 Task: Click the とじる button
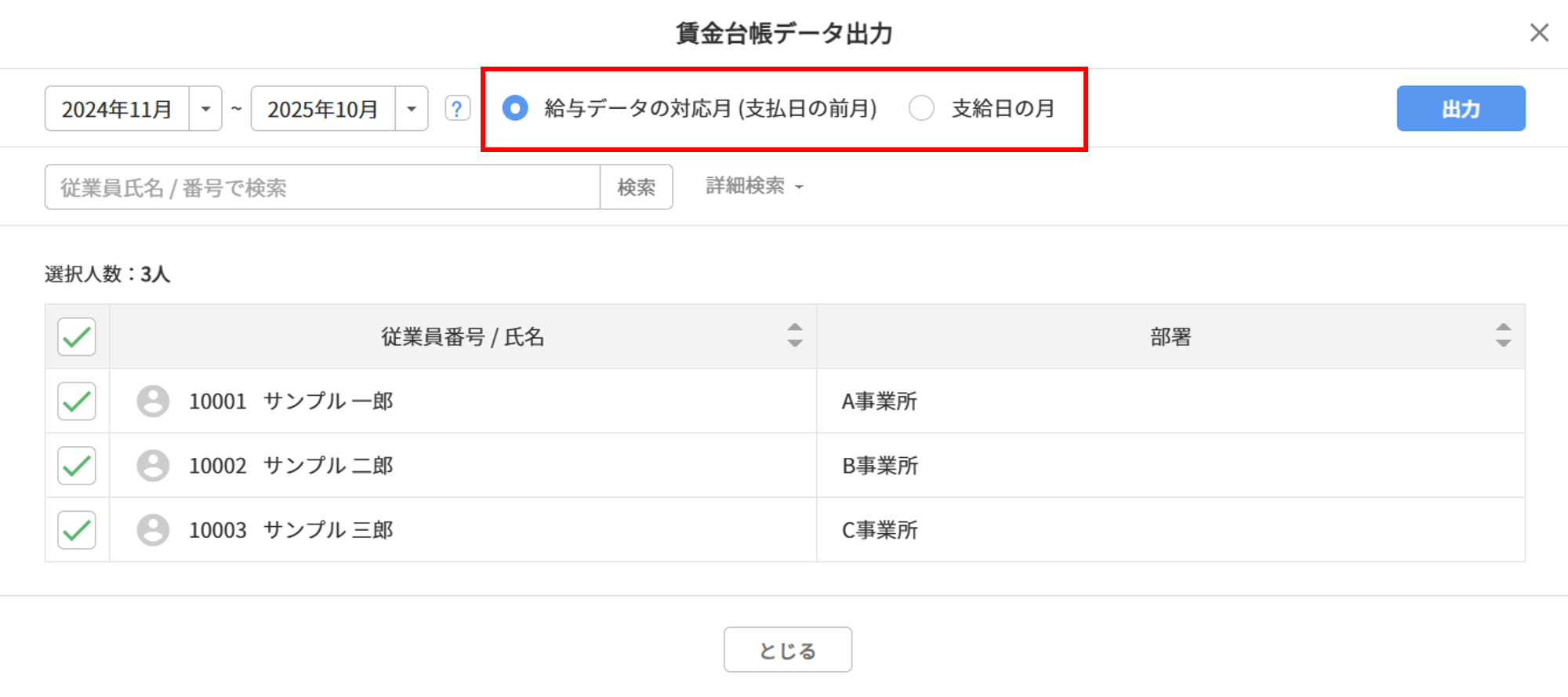(787, 650)
